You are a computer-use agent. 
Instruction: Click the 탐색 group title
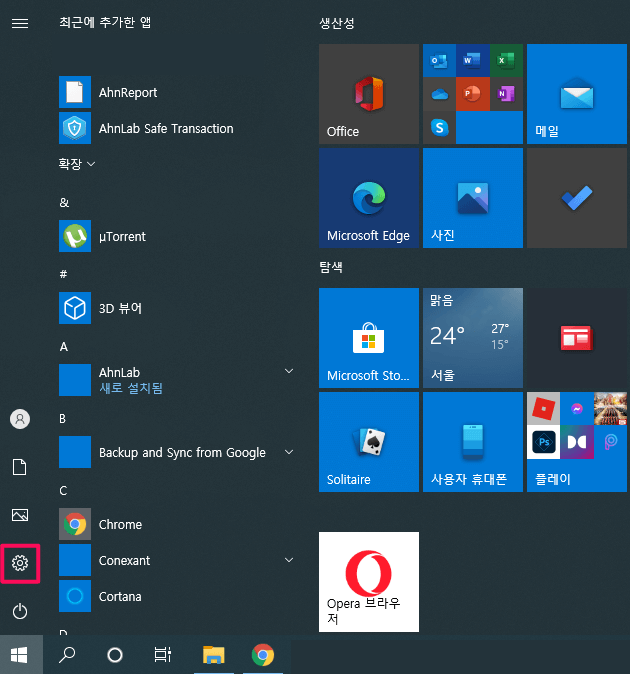click(331, 267)
